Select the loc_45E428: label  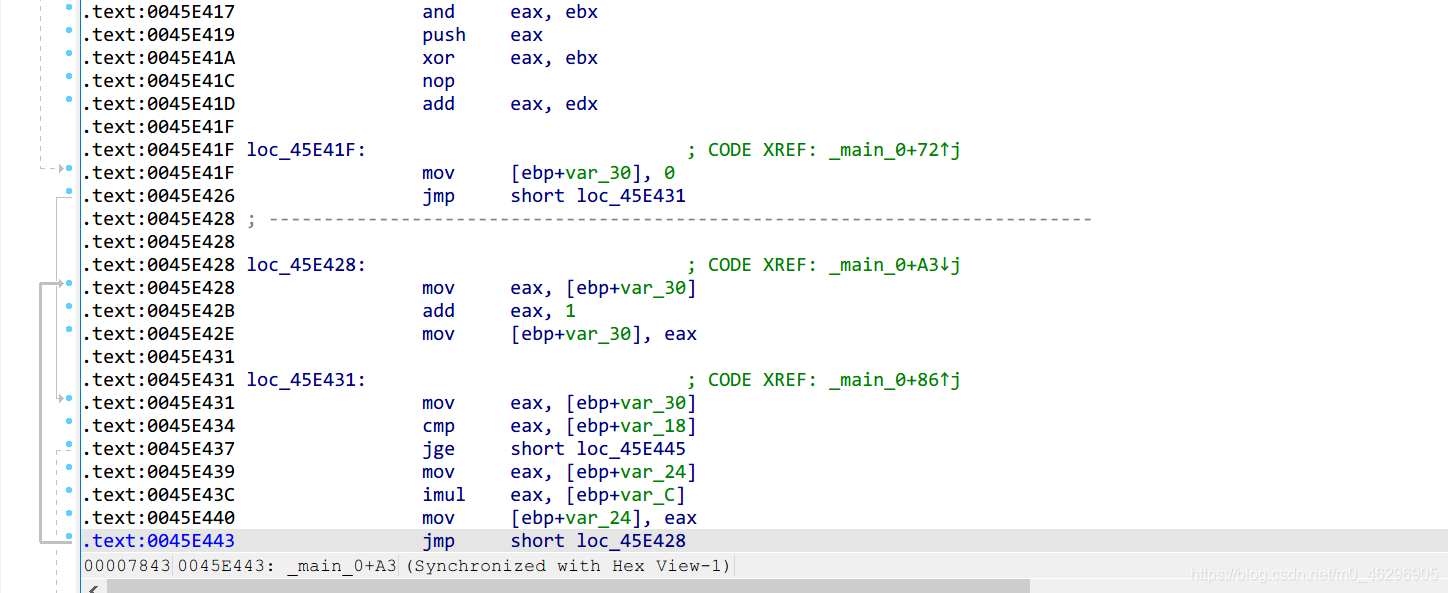307,265
